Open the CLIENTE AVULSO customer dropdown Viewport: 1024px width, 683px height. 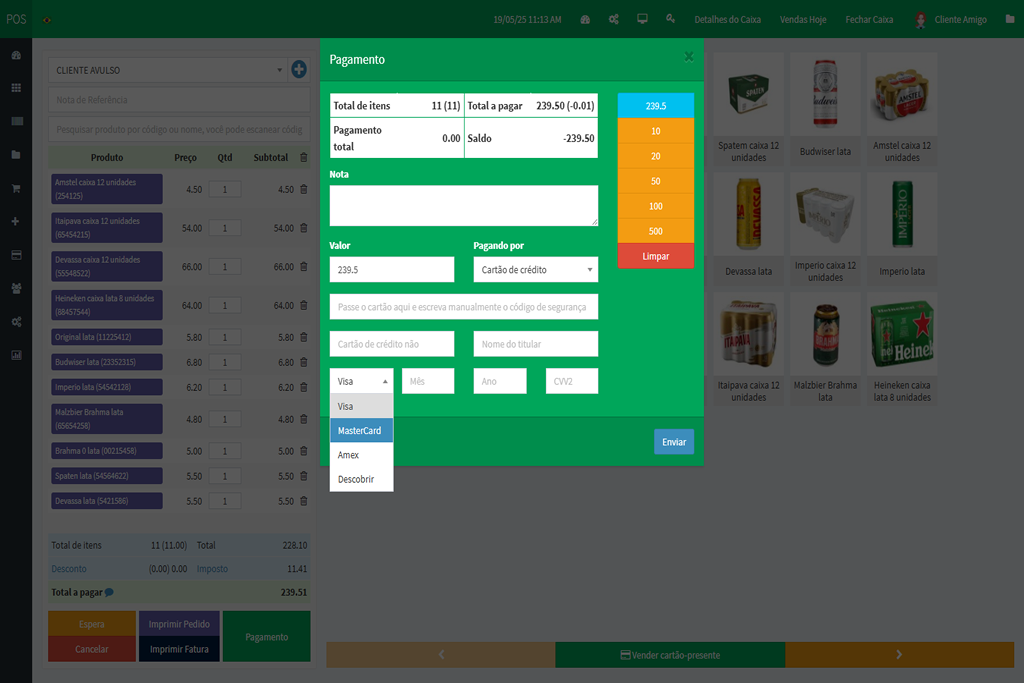(x=167, y=70)
